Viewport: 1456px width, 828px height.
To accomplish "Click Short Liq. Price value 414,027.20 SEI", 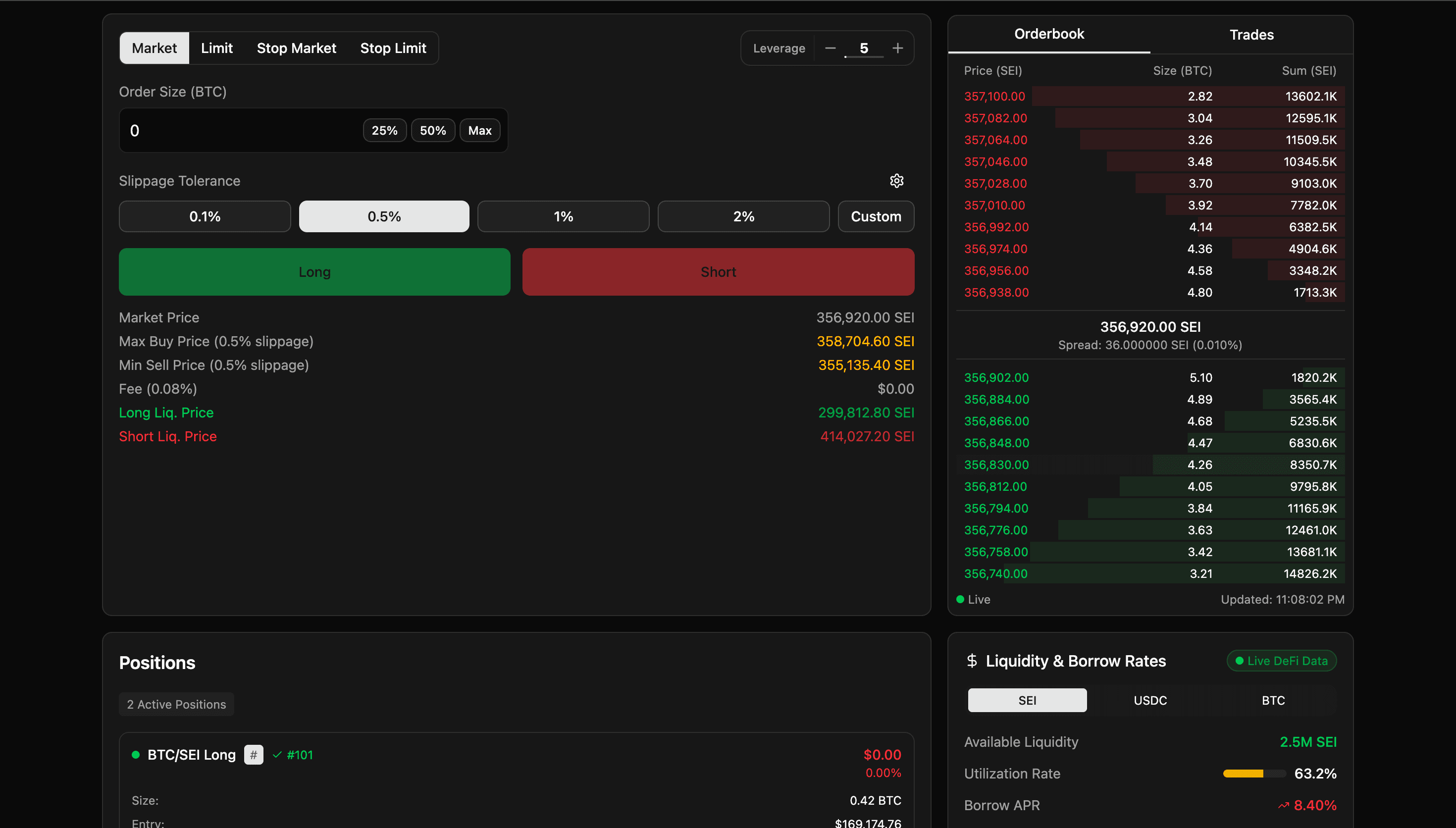I will (867, 437).
